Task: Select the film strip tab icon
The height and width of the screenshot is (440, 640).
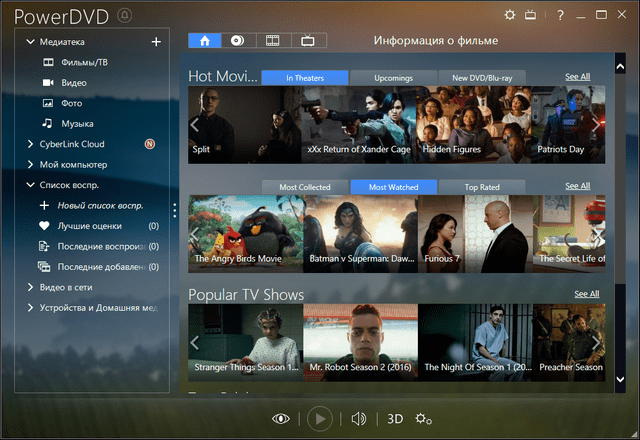Action: 273,40
